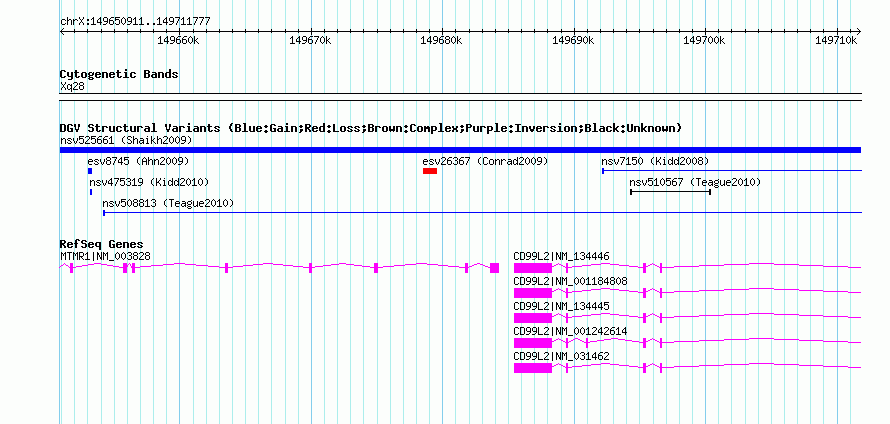This screenshot has width=890, height=424.
Task: Select the nsv510567 (Teague2010) variant label
Action: [x=695, y=183]
